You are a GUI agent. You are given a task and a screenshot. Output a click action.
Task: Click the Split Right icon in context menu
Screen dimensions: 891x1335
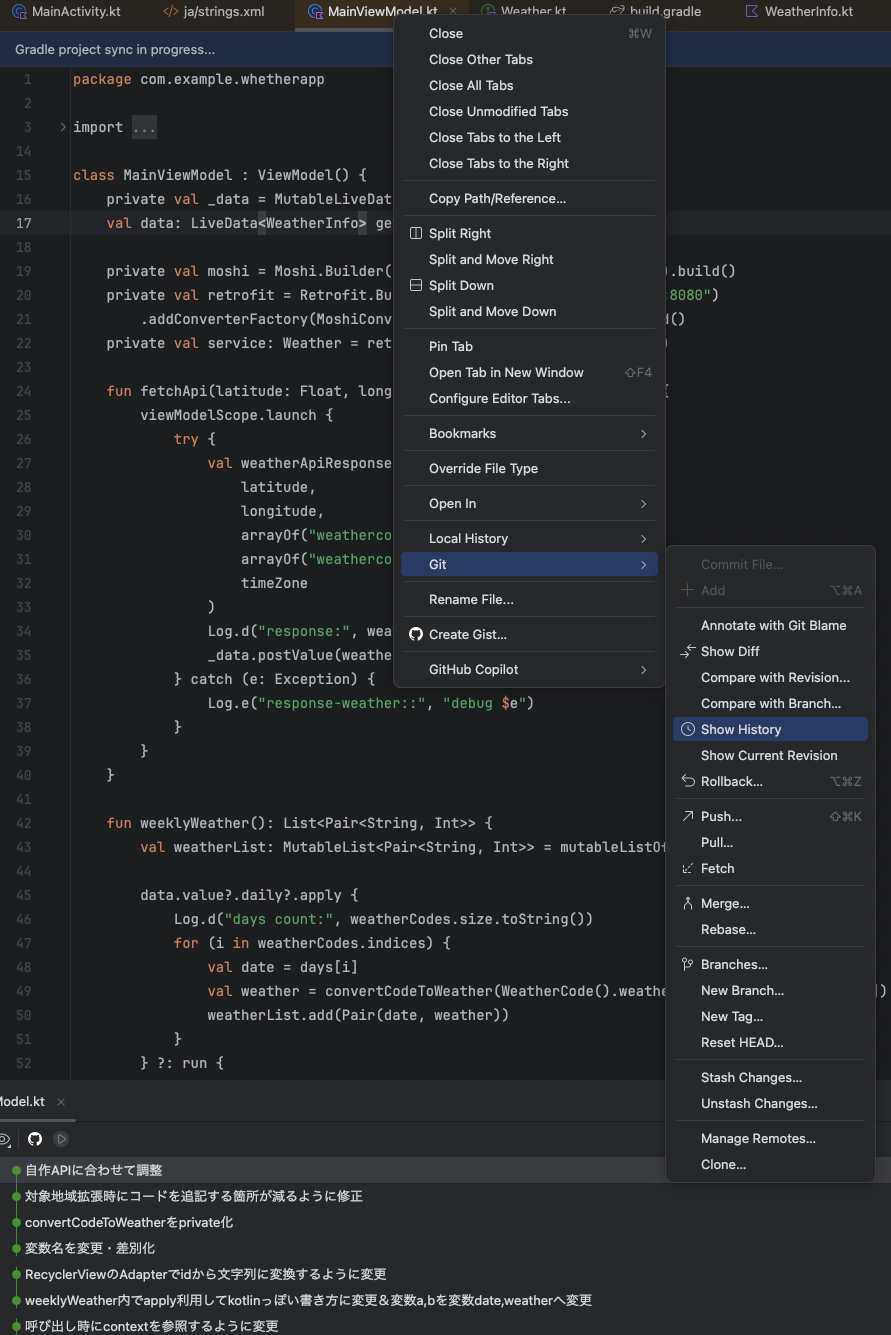pos(416,233)
